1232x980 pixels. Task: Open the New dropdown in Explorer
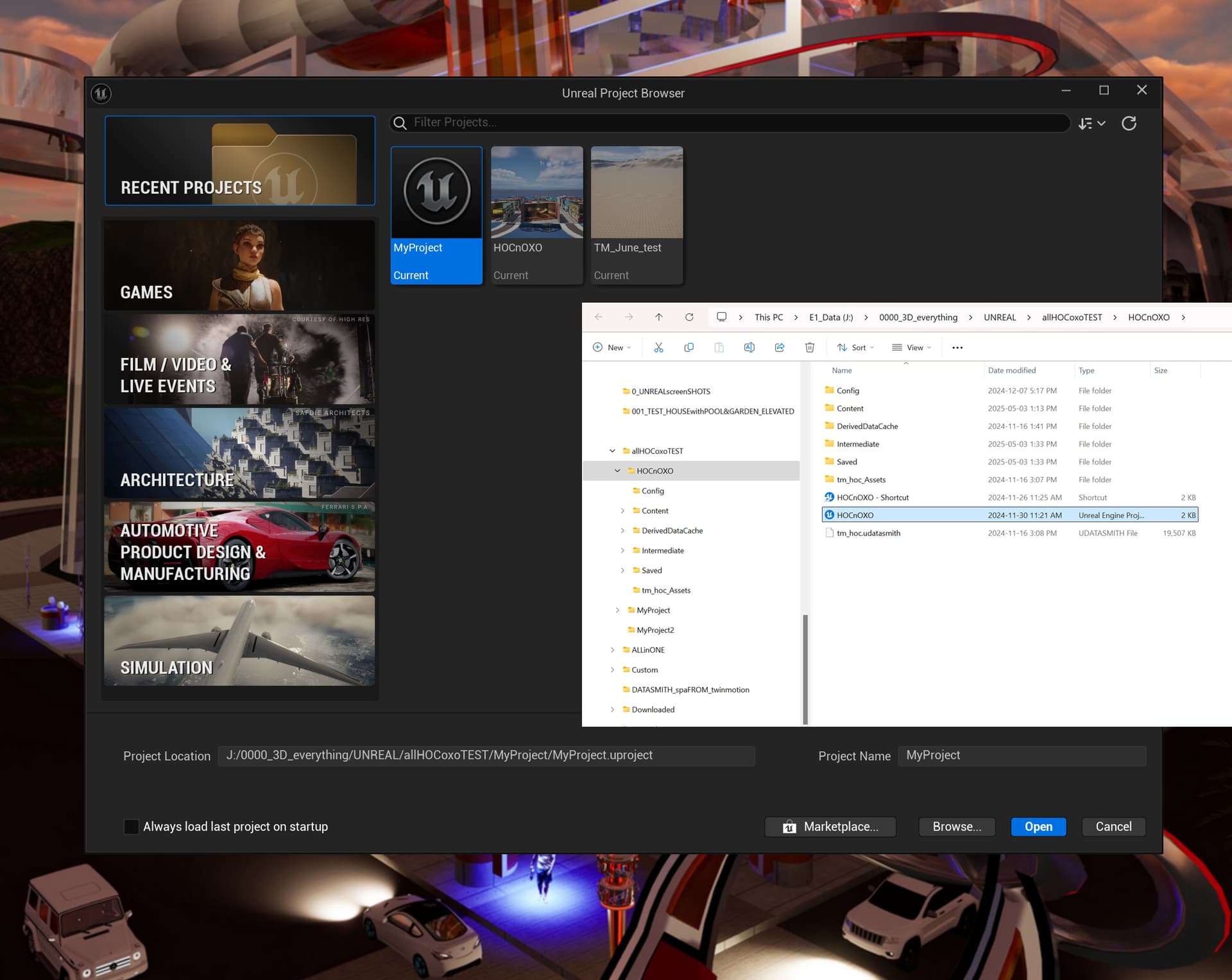(612, 348)
